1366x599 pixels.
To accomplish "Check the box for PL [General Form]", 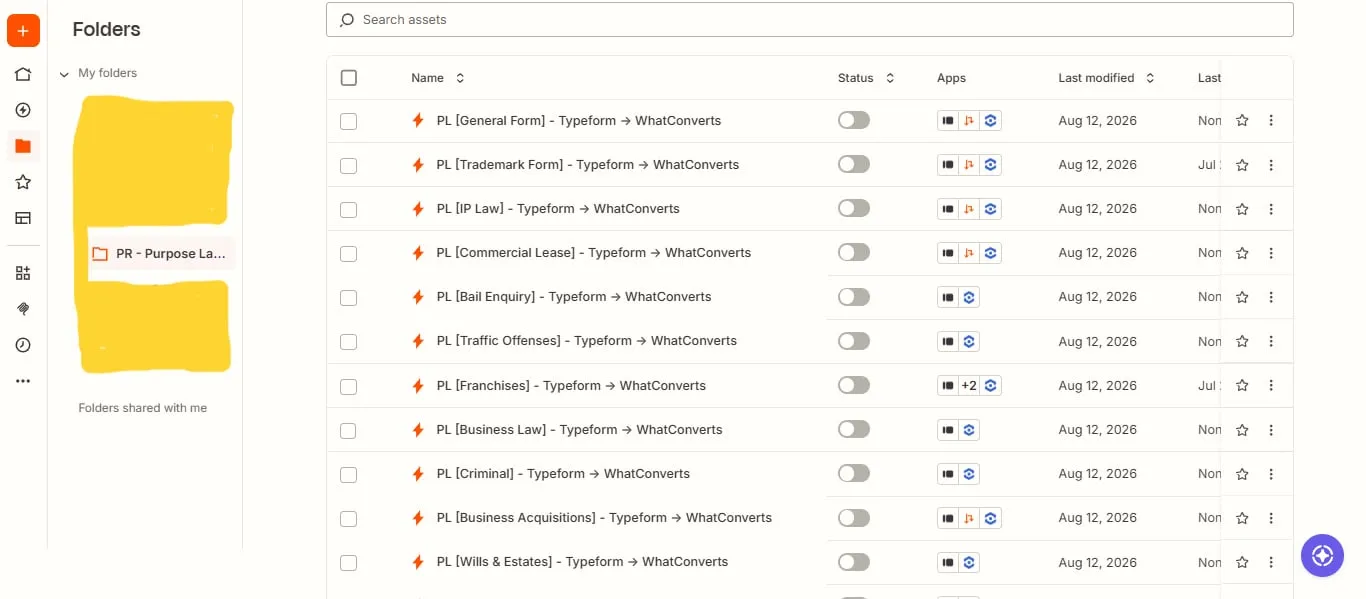I will coord(348,121).
